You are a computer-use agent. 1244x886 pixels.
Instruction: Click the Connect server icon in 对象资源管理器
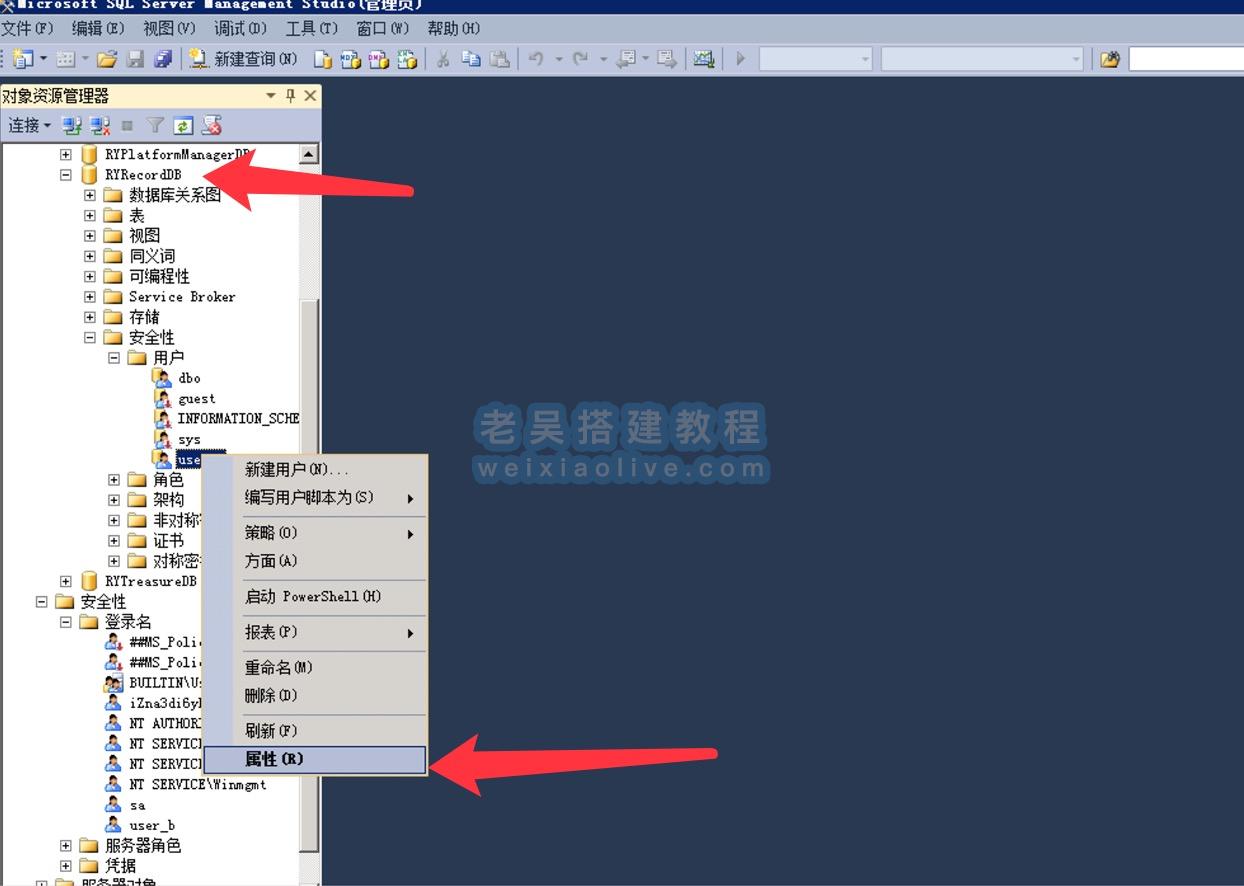pos(71,125)
